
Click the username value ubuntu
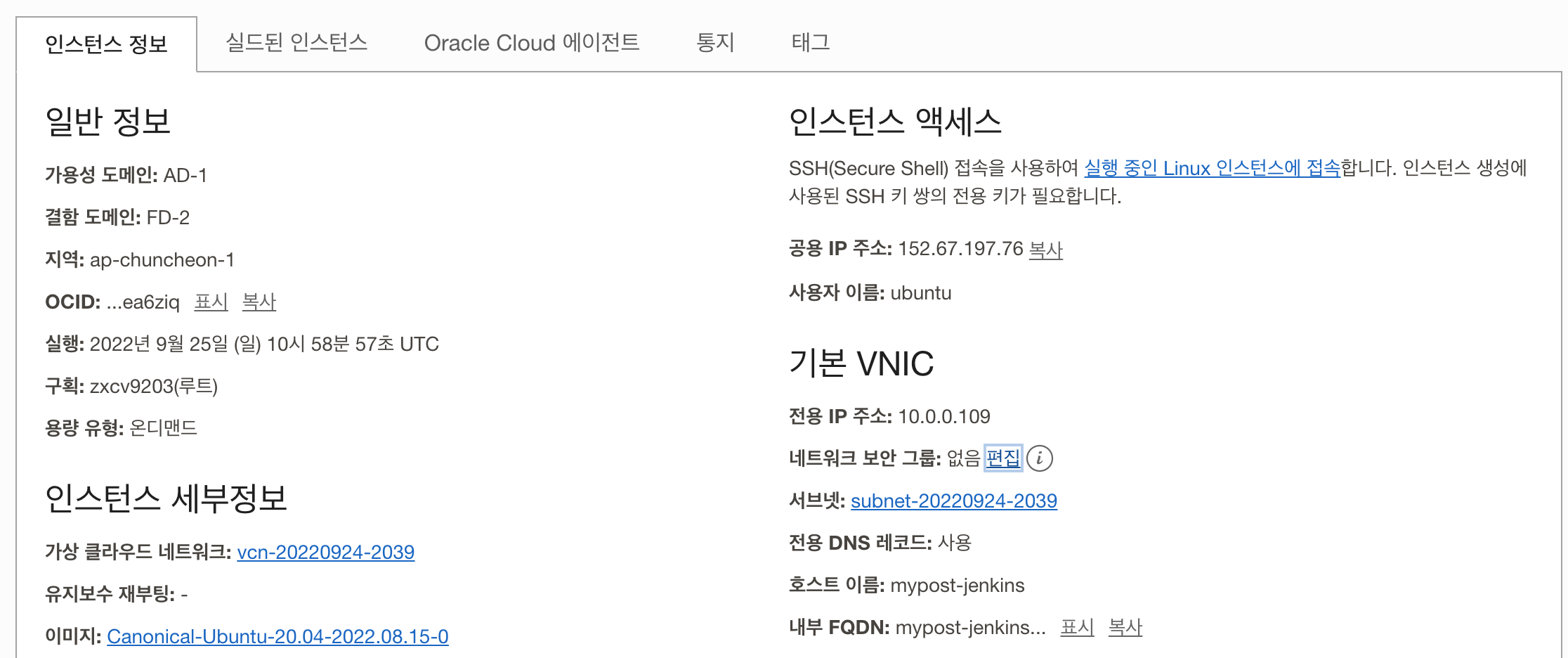point(921,293)
